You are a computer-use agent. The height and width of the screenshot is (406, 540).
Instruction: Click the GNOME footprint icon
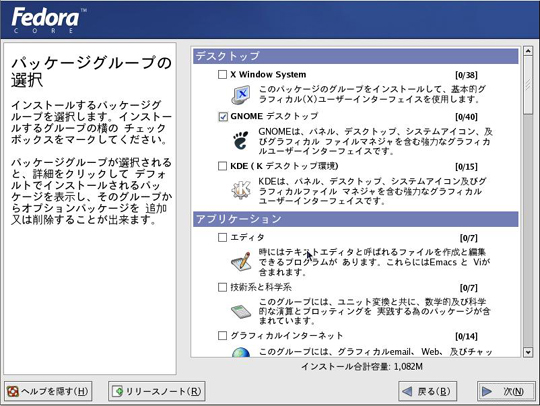click(x=241, y=140)
